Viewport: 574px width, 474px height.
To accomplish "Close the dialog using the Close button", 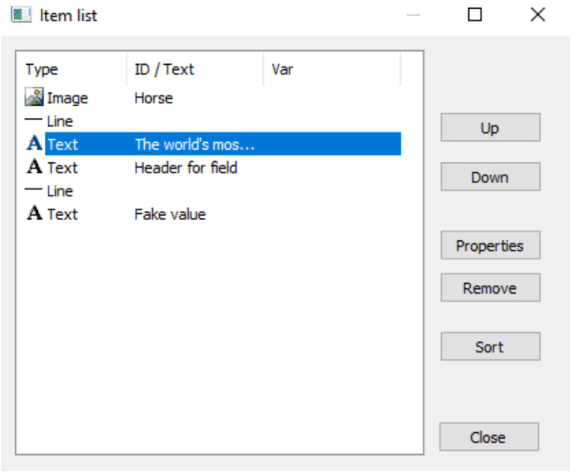I will tap(489, 437).
